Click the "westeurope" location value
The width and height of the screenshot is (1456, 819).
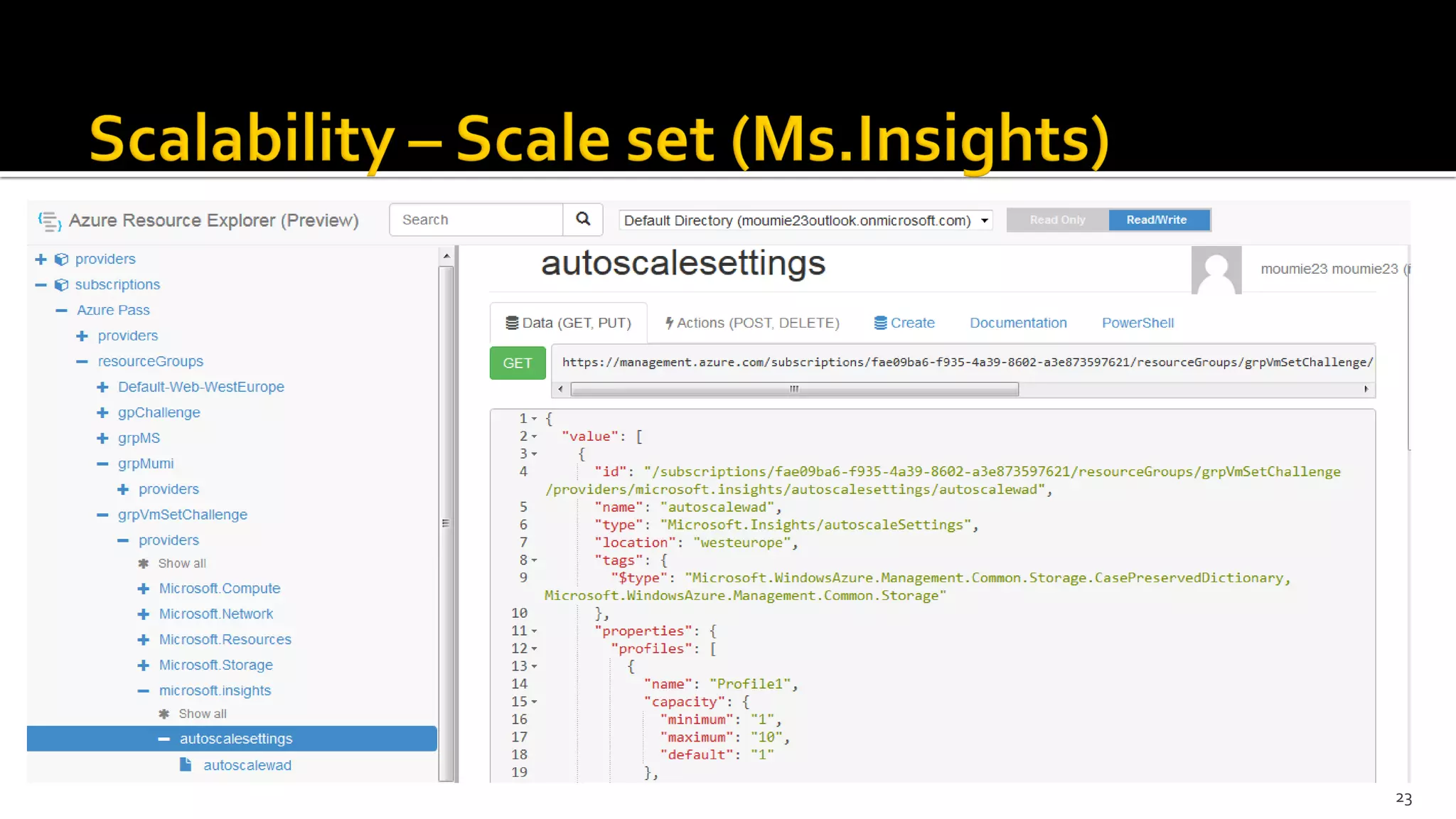pyautogui.click(x=741, y=543)
